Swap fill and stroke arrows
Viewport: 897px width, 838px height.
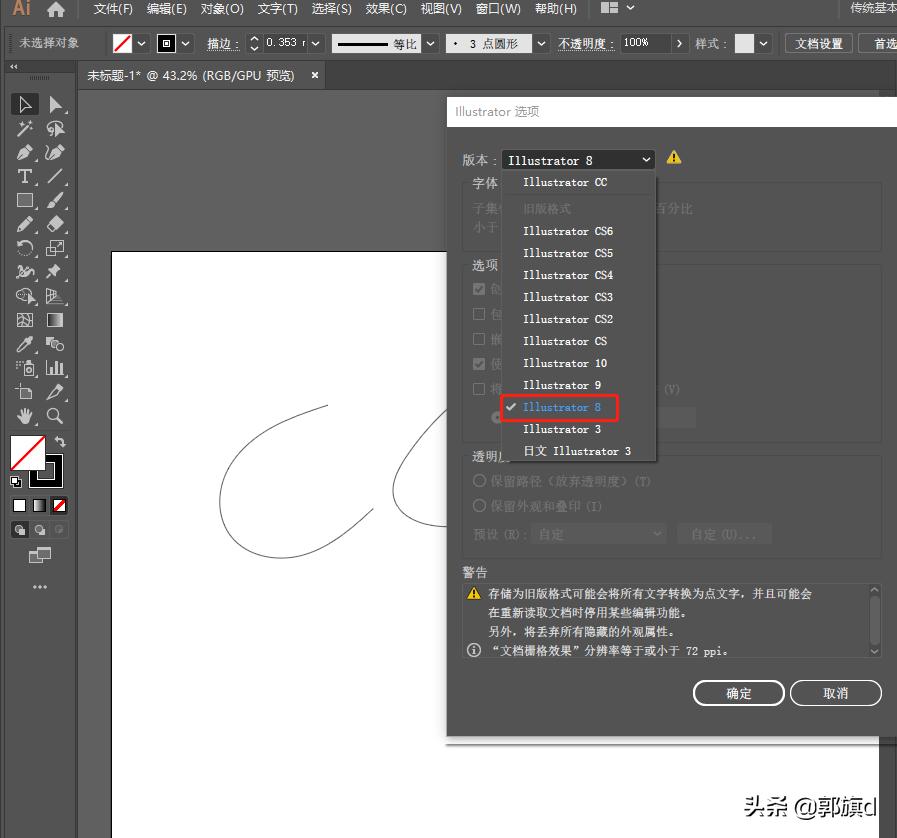[60, 442]
